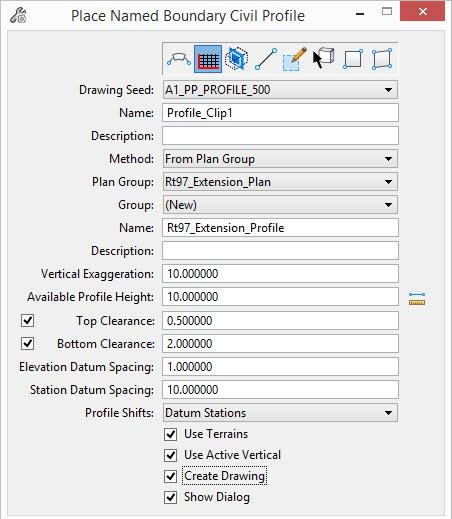Uncheck the Top Clearance checkbox
The image size is (452, 519).
click(27, 321)
